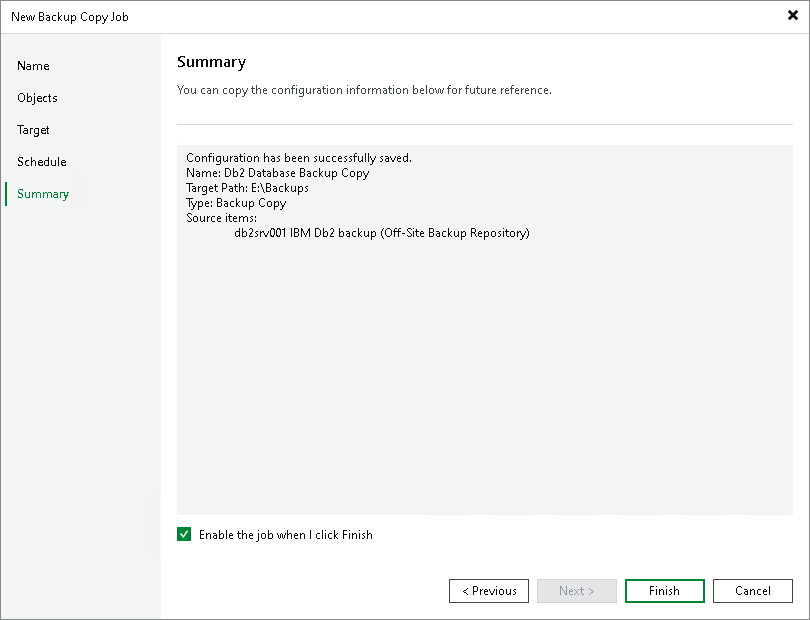Switch to the Schedule step
Screen dimensions: 810x620
[x=41, y=162]
